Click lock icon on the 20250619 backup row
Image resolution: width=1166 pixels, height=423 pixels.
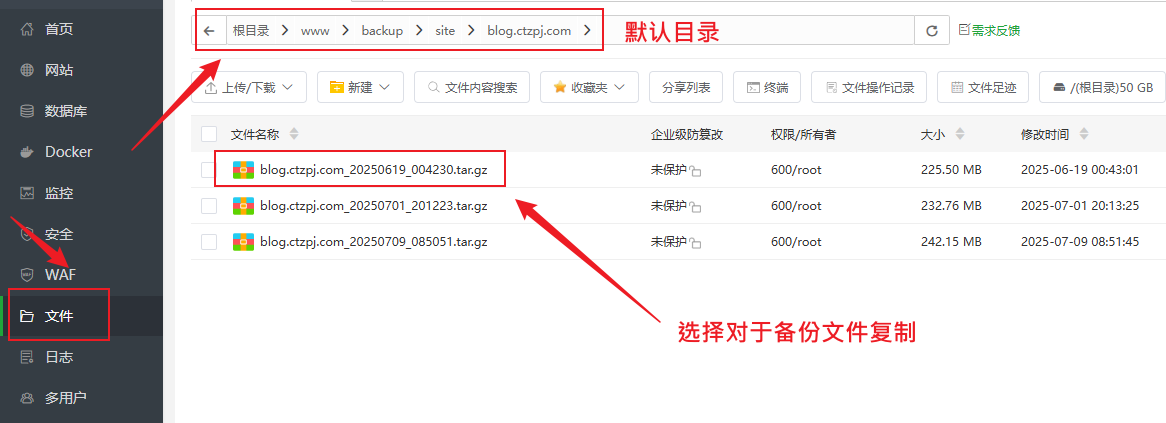click(x=695, y=172)
